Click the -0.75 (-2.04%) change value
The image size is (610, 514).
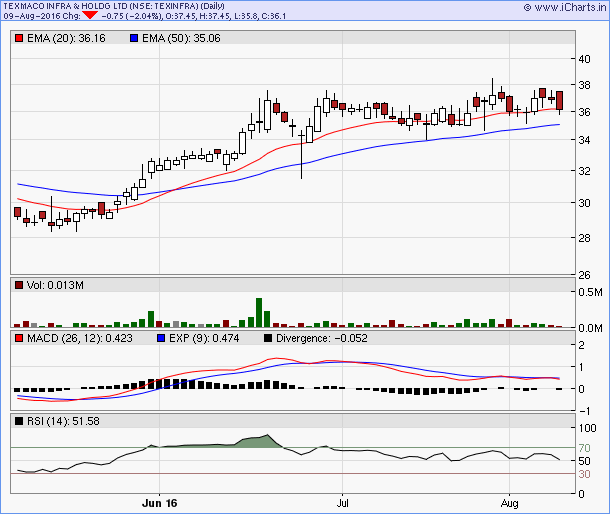(131, 16)
